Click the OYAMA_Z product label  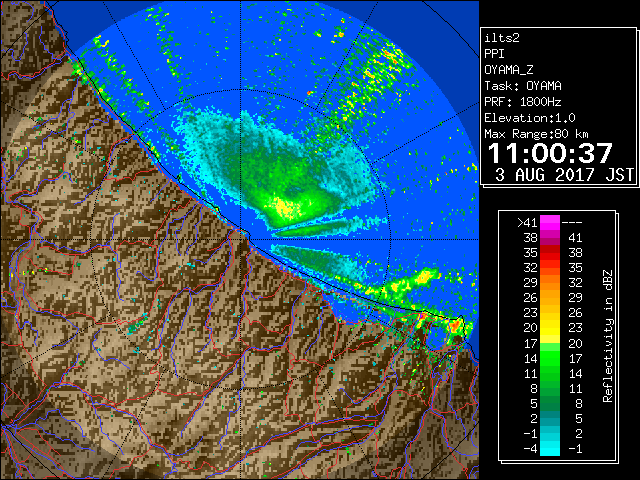coord(509,70)
